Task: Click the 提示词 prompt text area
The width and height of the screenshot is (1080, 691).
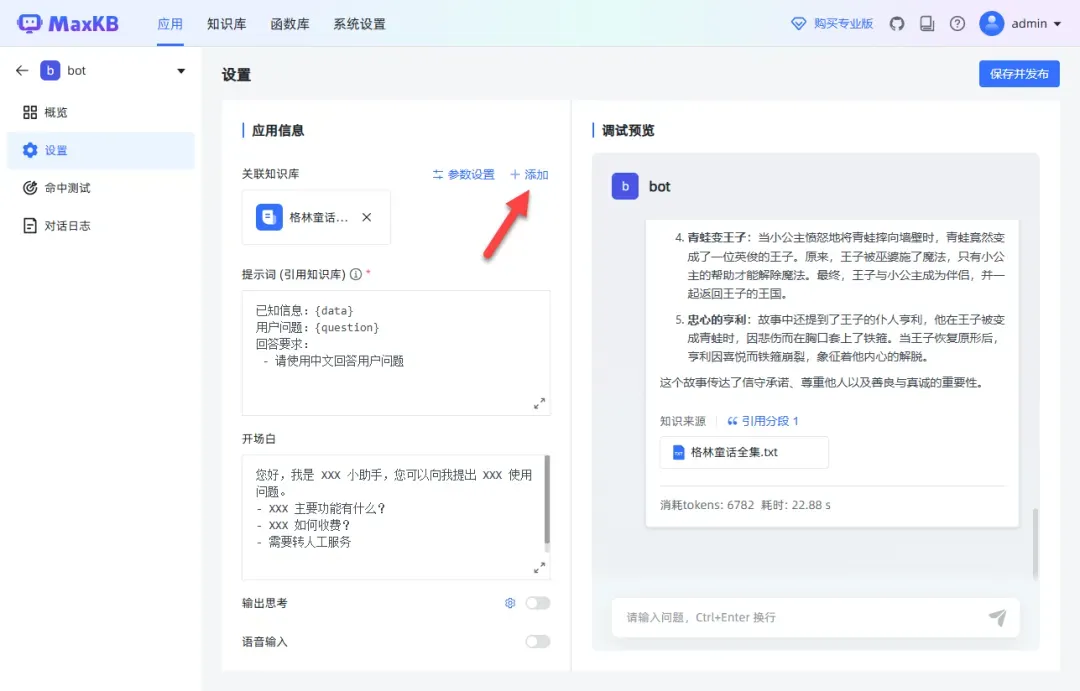Action: (x=396, y=353)
